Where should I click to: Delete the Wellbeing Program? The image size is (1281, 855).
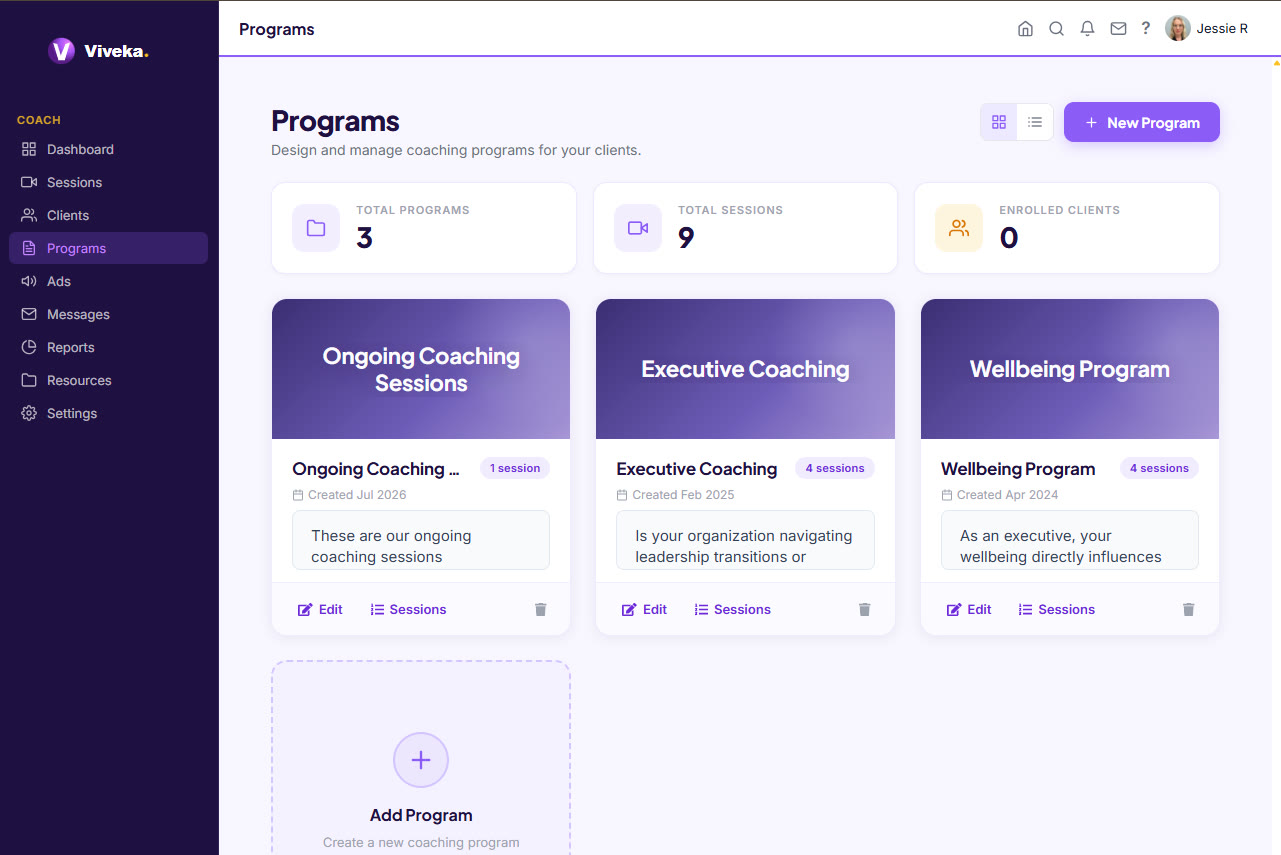(x=1189, y=609)
